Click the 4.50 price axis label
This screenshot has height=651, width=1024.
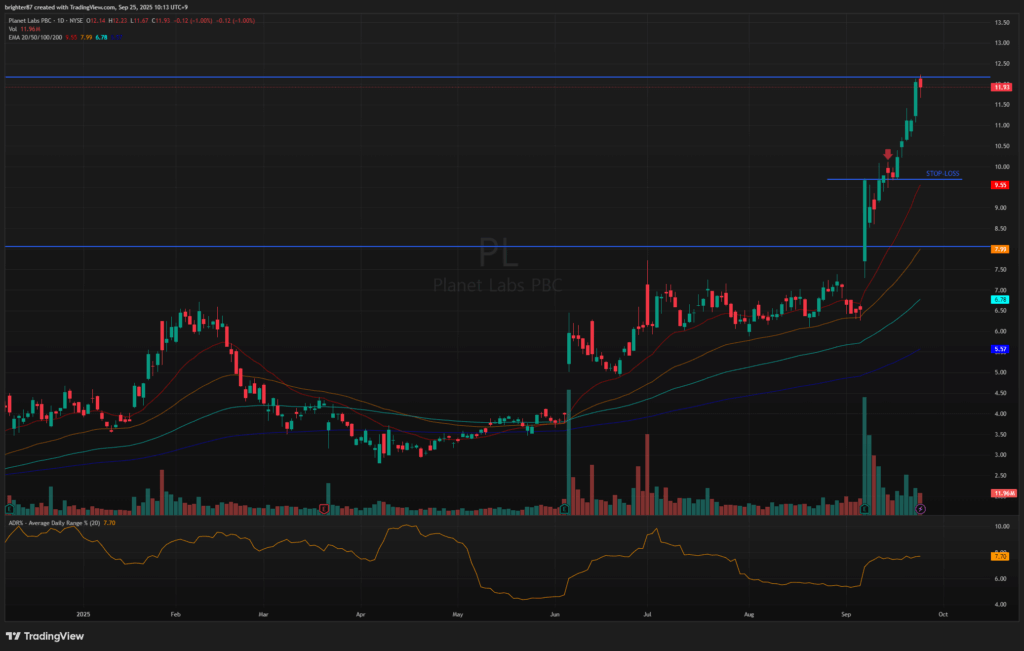1000,393
